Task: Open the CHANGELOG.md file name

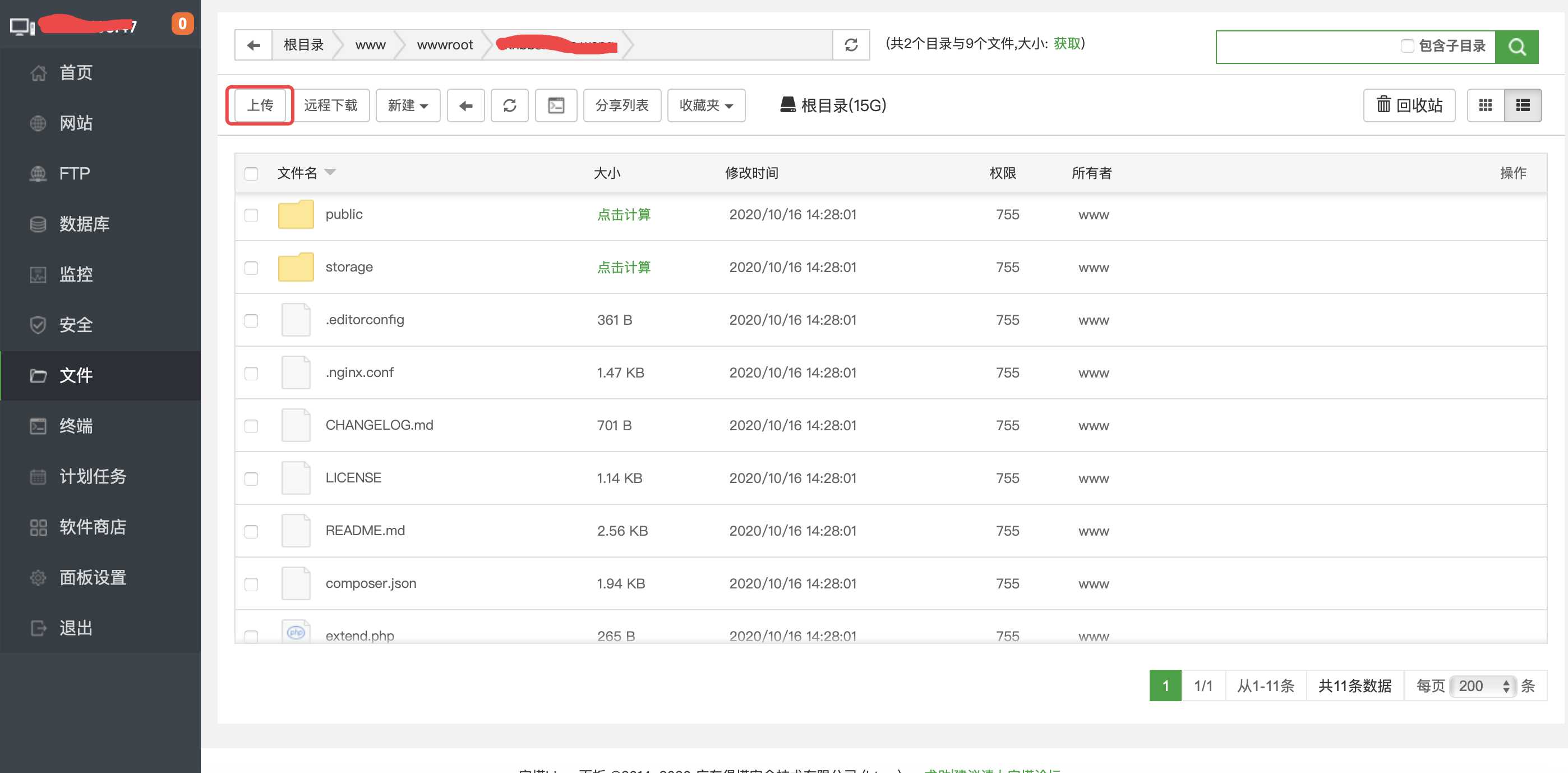Action: [x=379, y=425]
